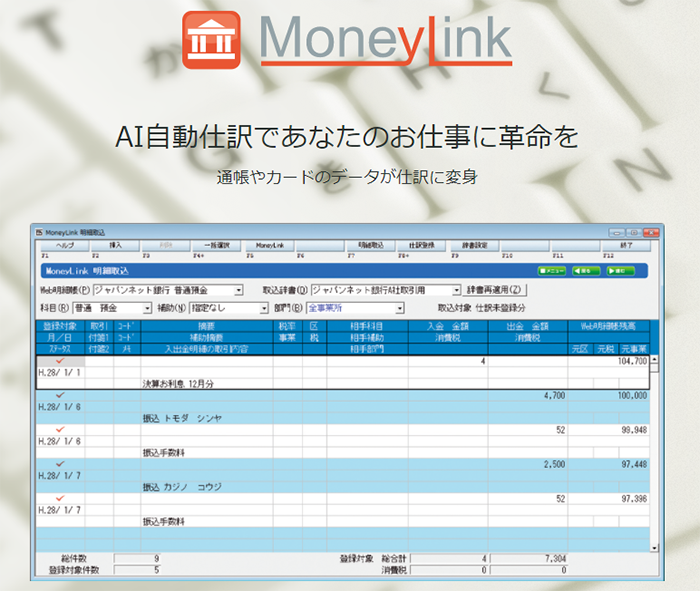
Task: Click the green メニュー button
Action: coord(556,270)
